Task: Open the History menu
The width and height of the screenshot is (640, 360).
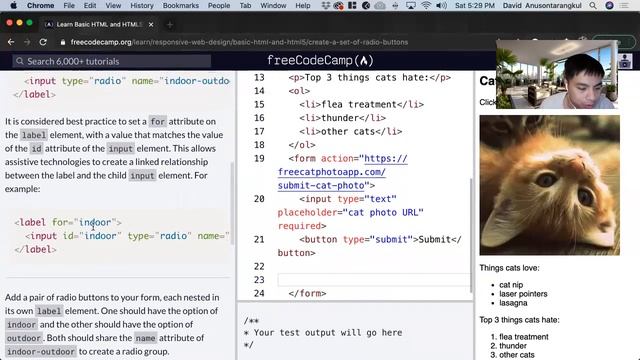Action: point(142,5)
